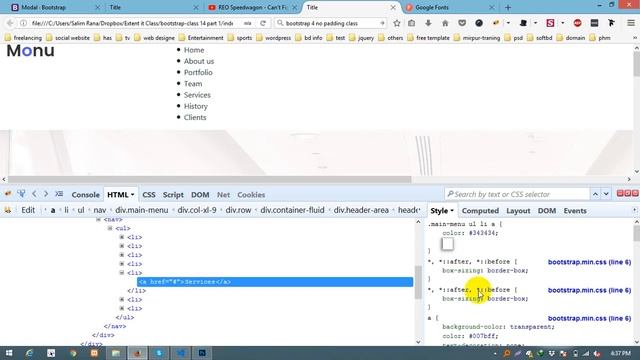The image size is (640, 360).
Task: Click the Portfolio menu link
Action: 198,72
